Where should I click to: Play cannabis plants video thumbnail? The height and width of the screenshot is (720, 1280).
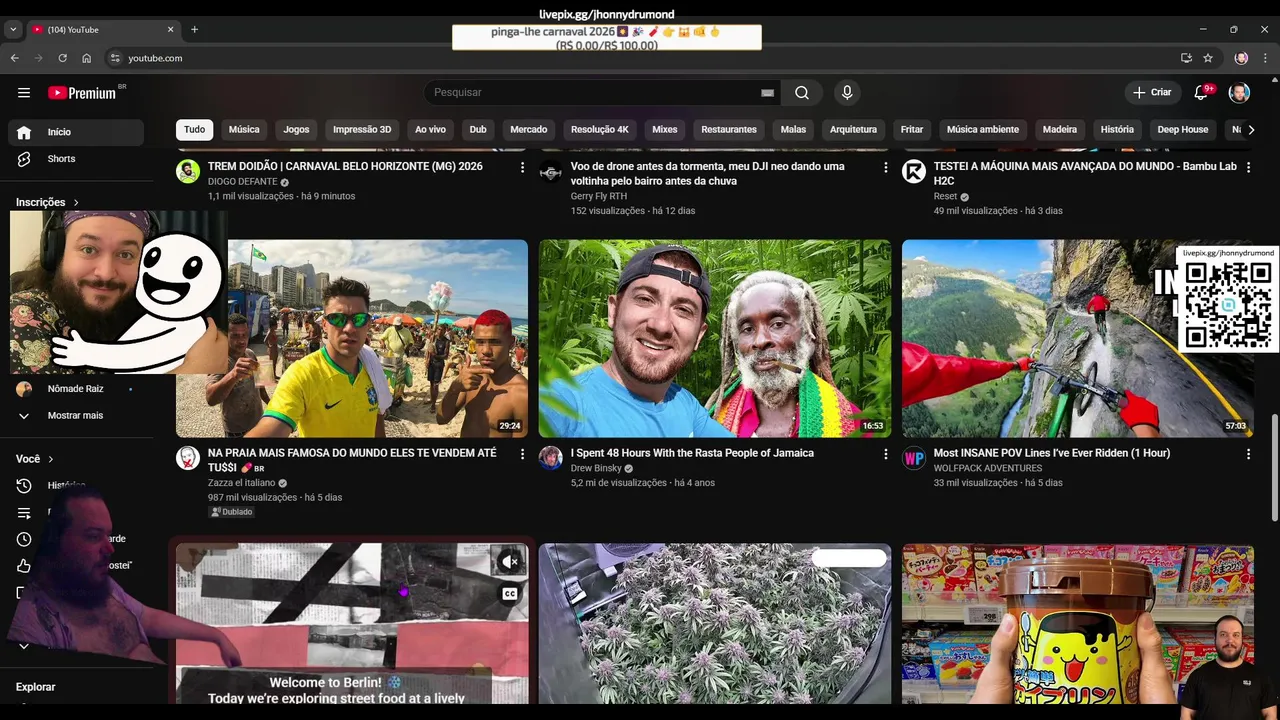[715, 624]
